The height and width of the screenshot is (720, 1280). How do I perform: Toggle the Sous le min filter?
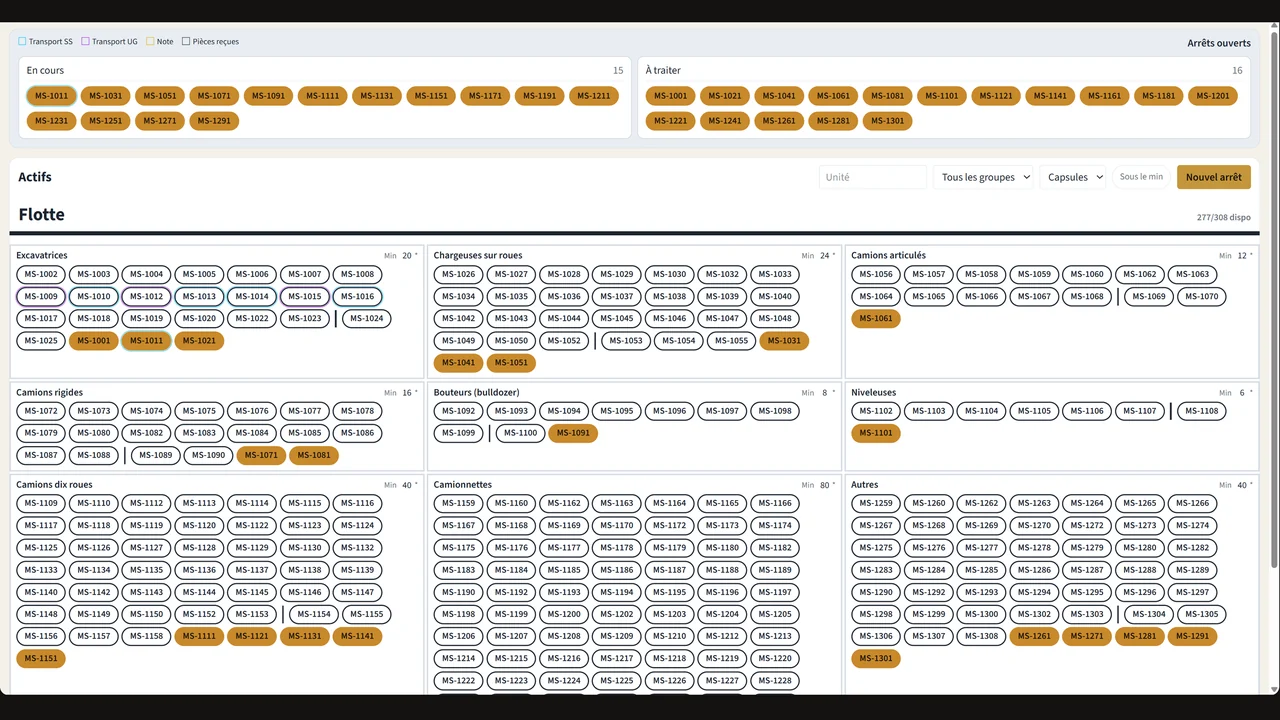click(1141, 177)
